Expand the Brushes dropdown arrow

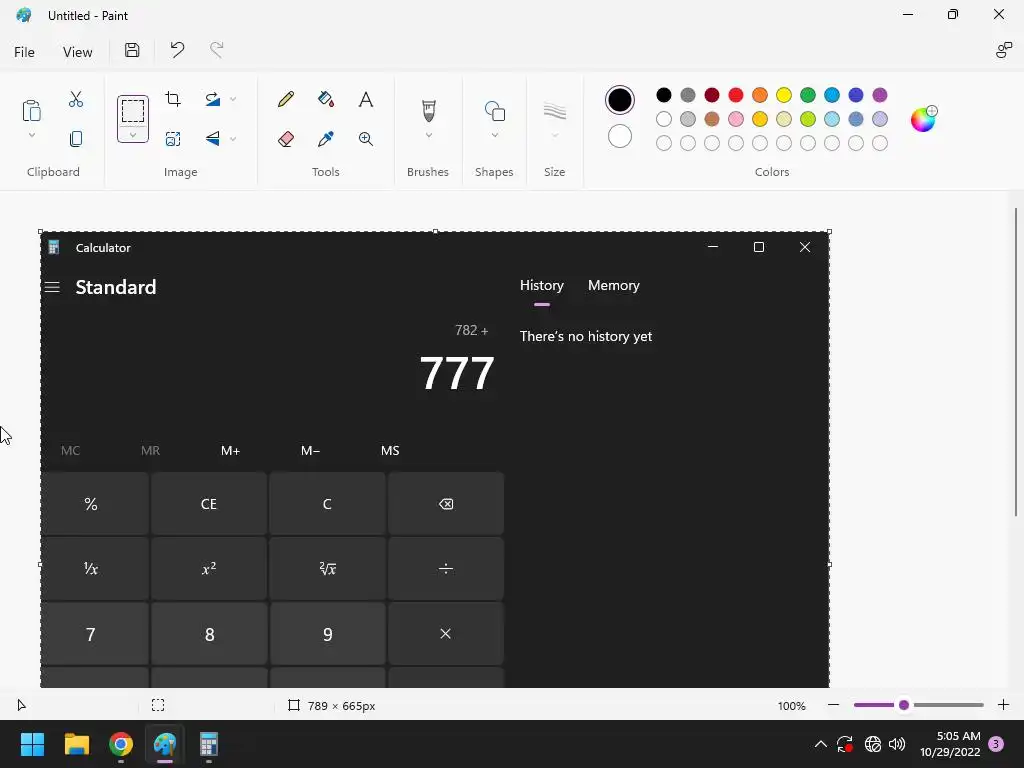(x=428, y=135)
